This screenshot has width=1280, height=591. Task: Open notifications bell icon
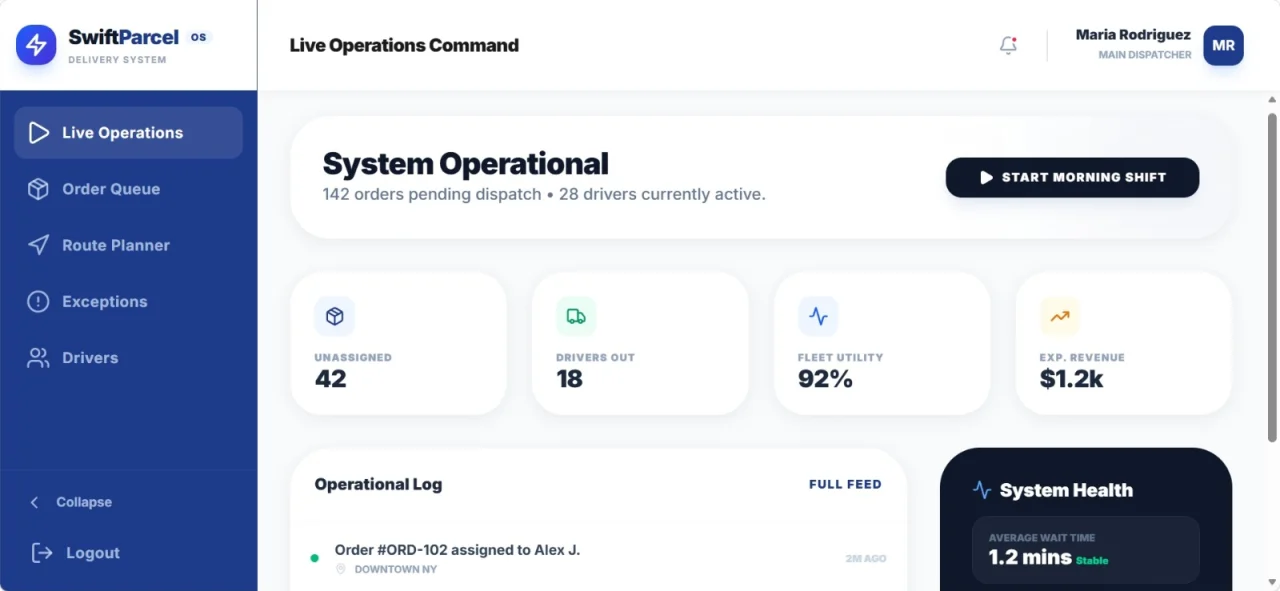tap(1008, 45)
